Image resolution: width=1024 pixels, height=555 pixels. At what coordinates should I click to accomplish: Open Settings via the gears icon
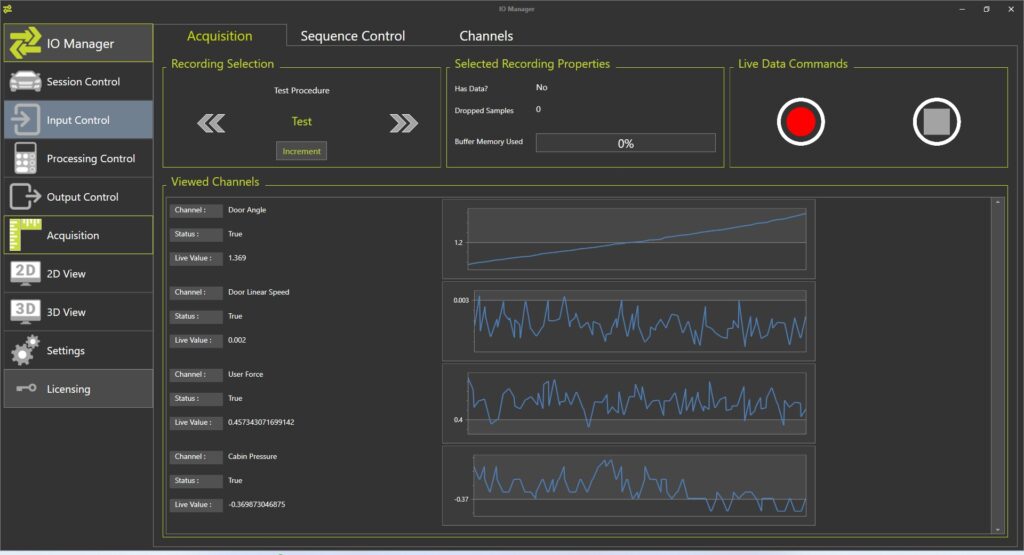pos(25,351)
